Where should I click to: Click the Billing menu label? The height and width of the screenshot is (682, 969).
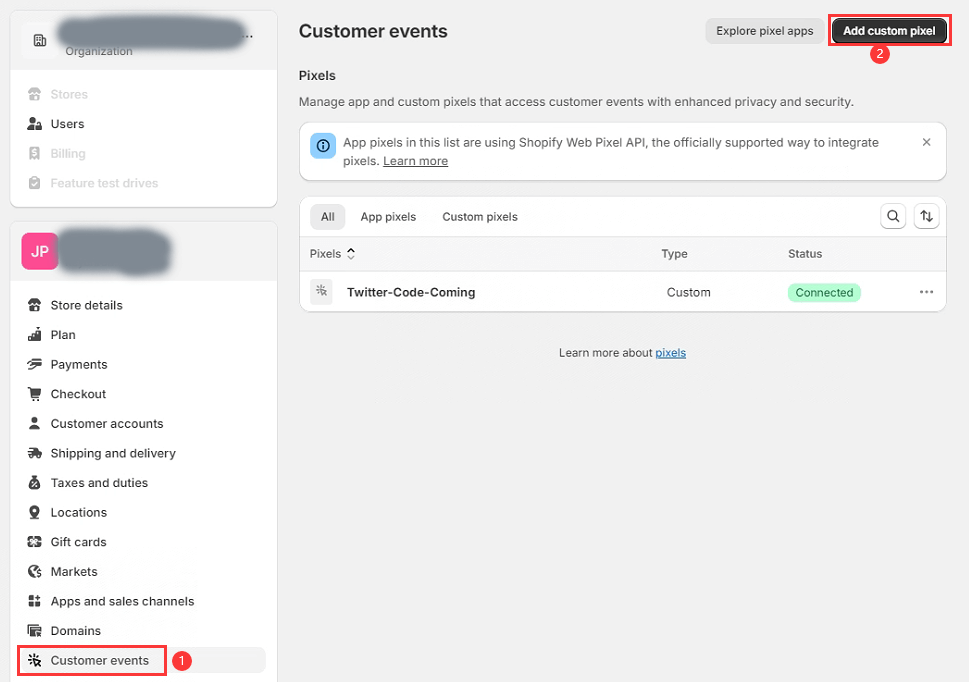click(68, 154)
